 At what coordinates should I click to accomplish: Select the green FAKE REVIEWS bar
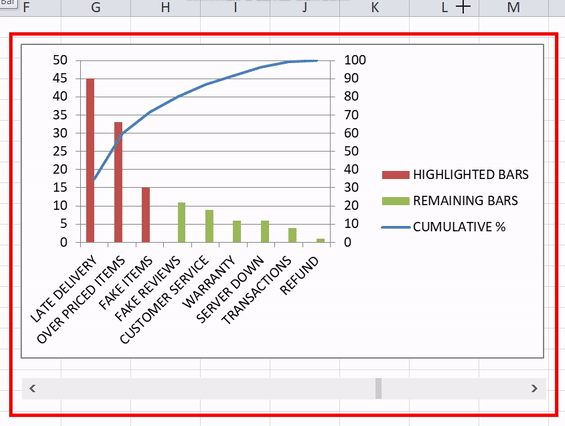click(x=182, y=222)
